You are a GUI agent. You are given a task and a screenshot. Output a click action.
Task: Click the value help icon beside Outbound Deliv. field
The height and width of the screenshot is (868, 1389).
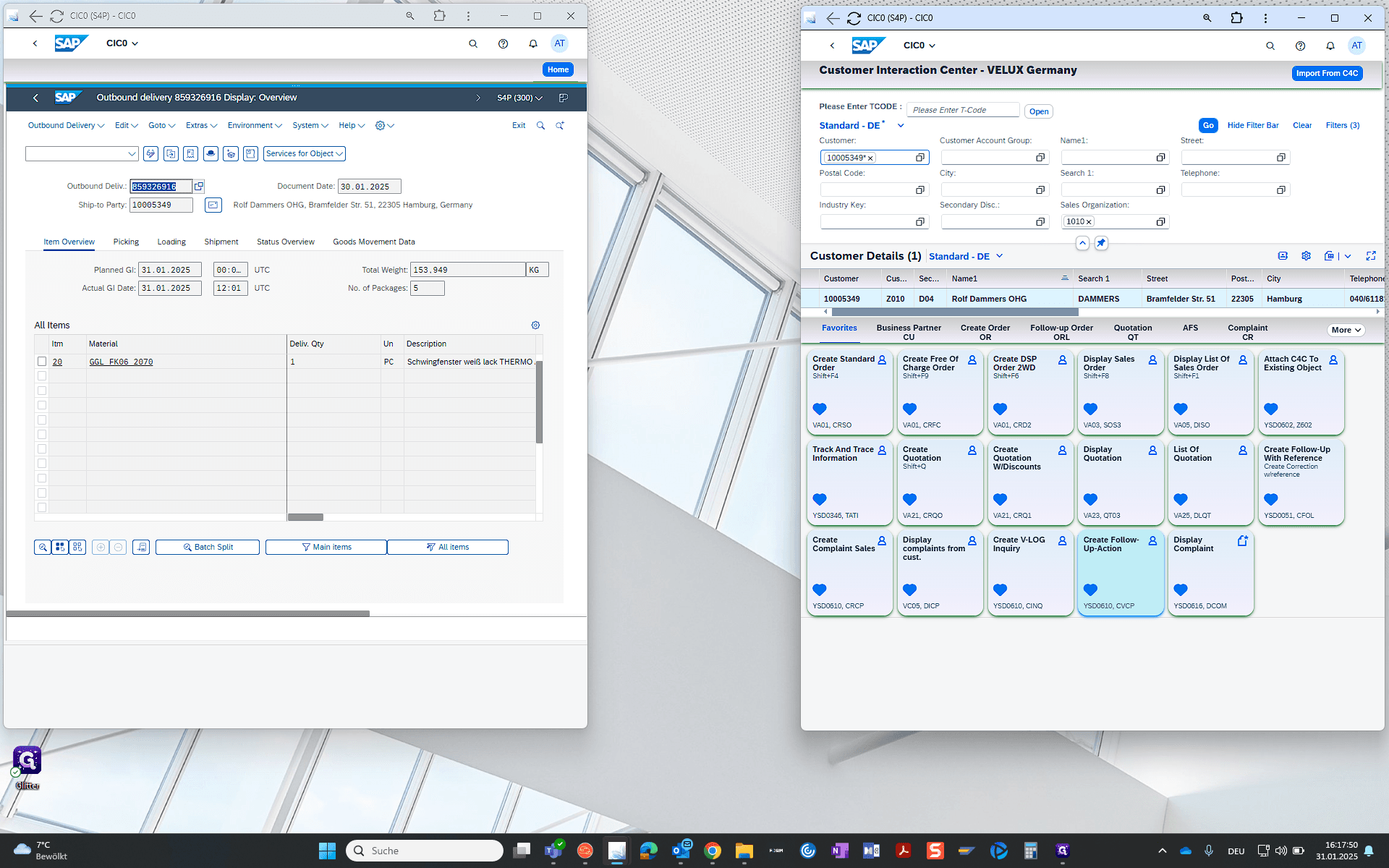point(199,186)
